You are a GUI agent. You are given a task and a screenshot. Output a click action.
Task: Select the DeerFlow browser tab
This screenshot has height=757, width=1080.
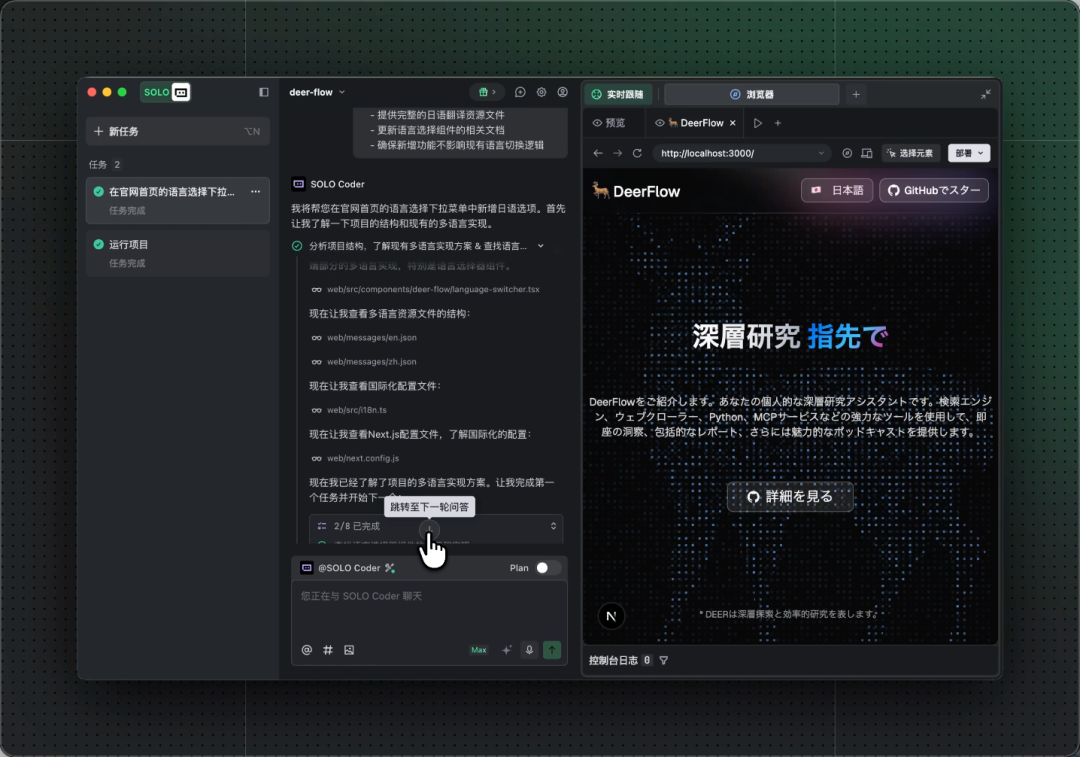tap(694, 123)
